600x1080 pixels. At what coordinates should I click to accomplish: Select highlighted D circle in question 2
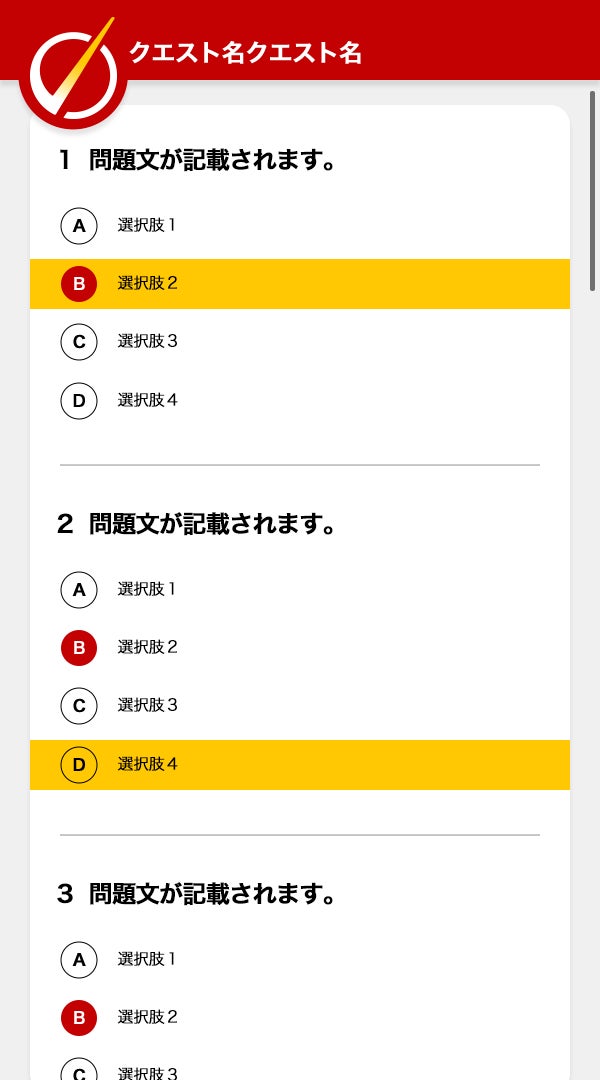click(x=79, y=765)
